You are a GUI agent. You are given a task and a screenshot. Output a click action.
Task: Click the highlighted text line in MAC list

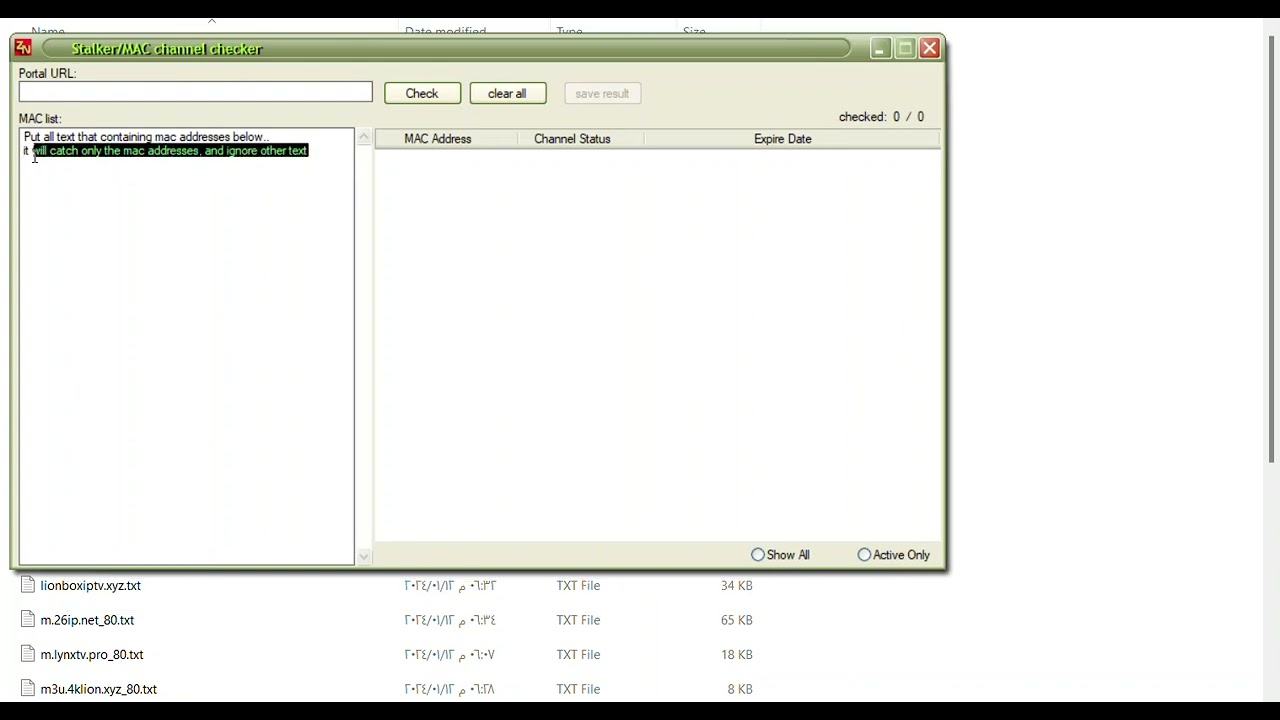click(170, 151)
